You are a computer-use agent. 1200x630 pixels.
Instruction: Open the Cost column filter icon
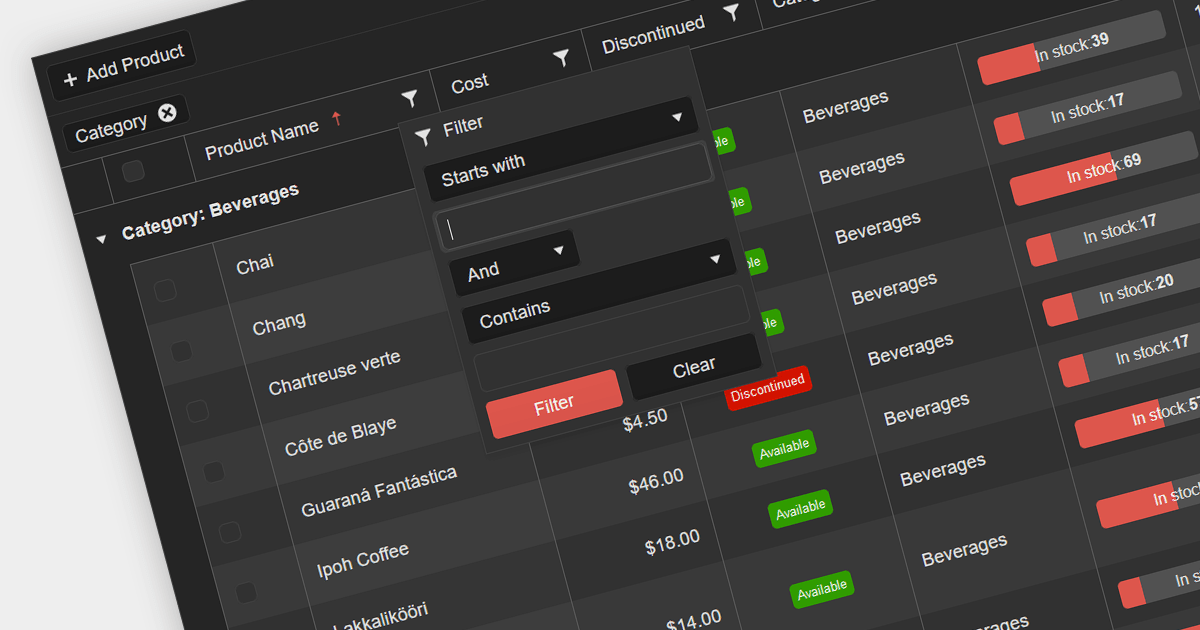pos(562,58)
